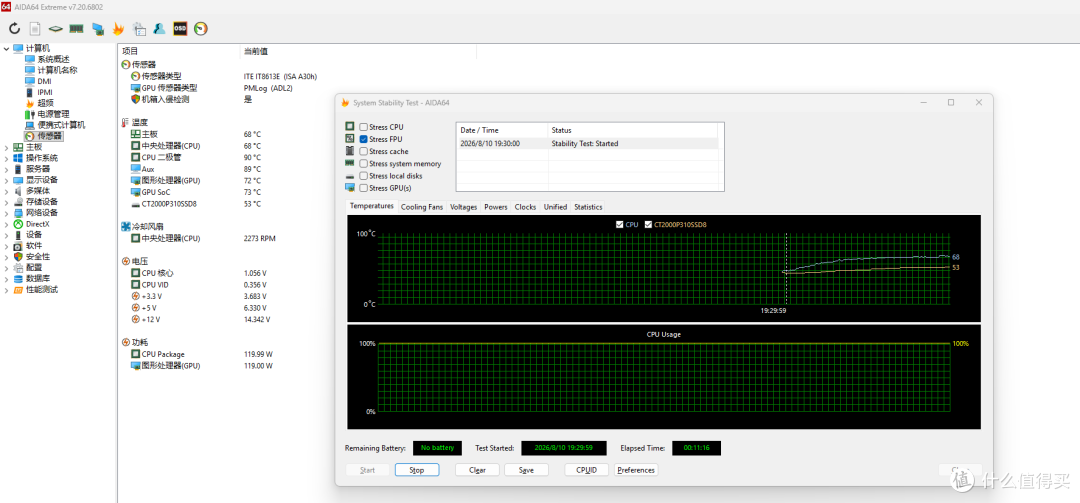Collapse the 计算机 tree node arrow
The height and width of the screenshot is (503, 1080).
(x=6, y=48)
